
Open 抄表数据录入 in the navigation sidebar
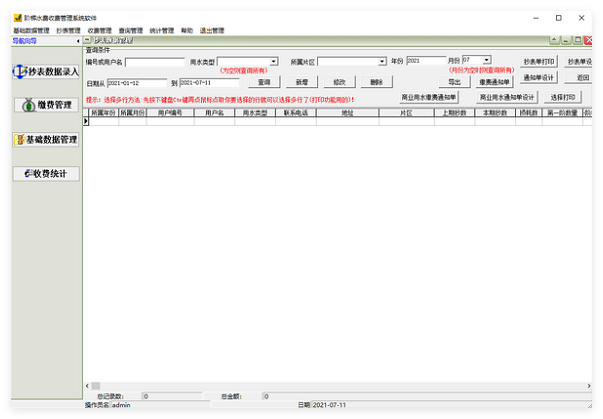pyautogui.click(x=45, y=72)
